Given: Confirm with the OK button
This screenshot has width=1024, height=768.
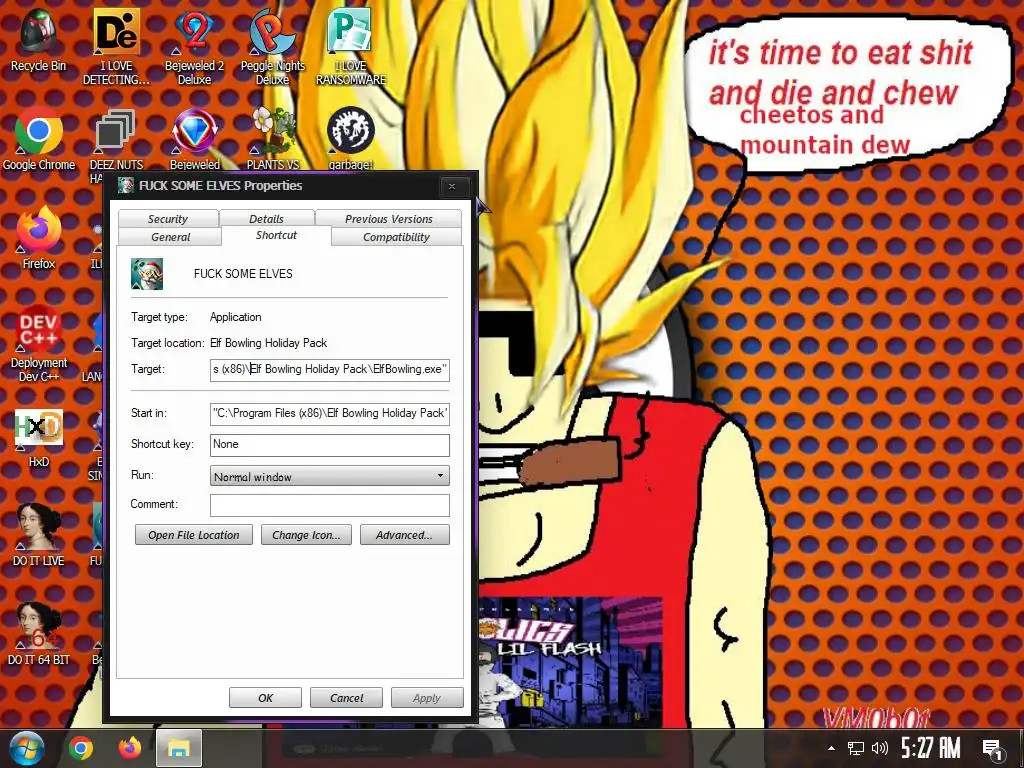Looking at the screenshot, I should pyautogui.click(x=265, y=697).
